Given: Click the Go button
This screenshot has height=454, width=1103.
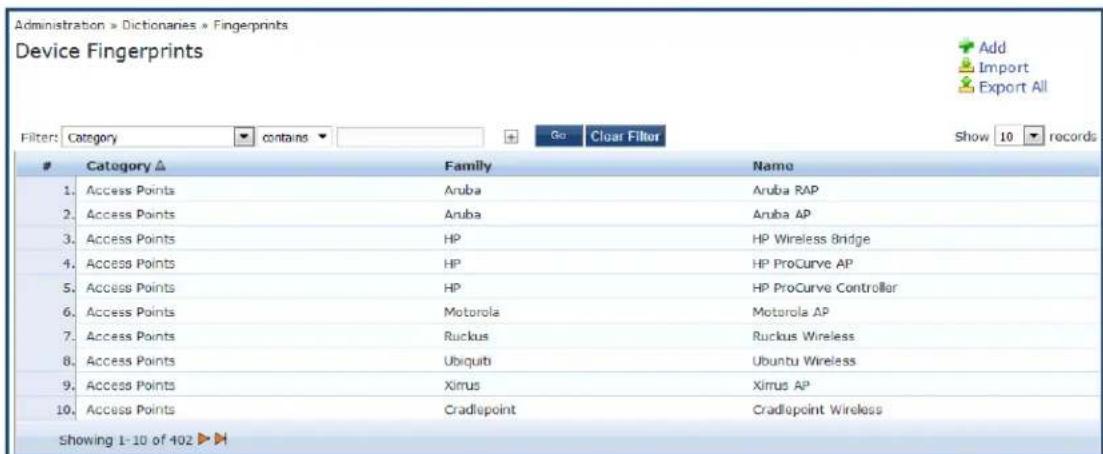Looking at the screenshot, I should pyautogui.click(x=559, y=137).
